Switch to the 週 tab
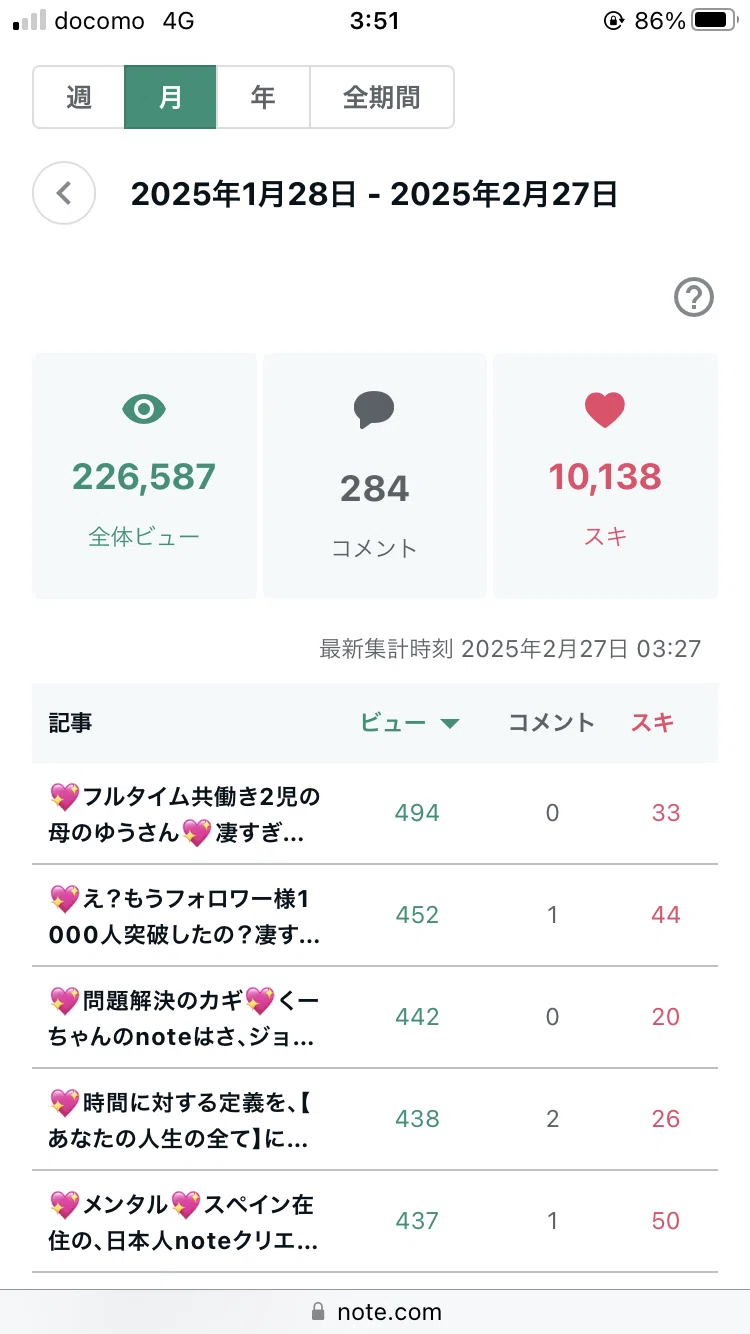This screenshot has width=750, height=1334. click(79, 97)
